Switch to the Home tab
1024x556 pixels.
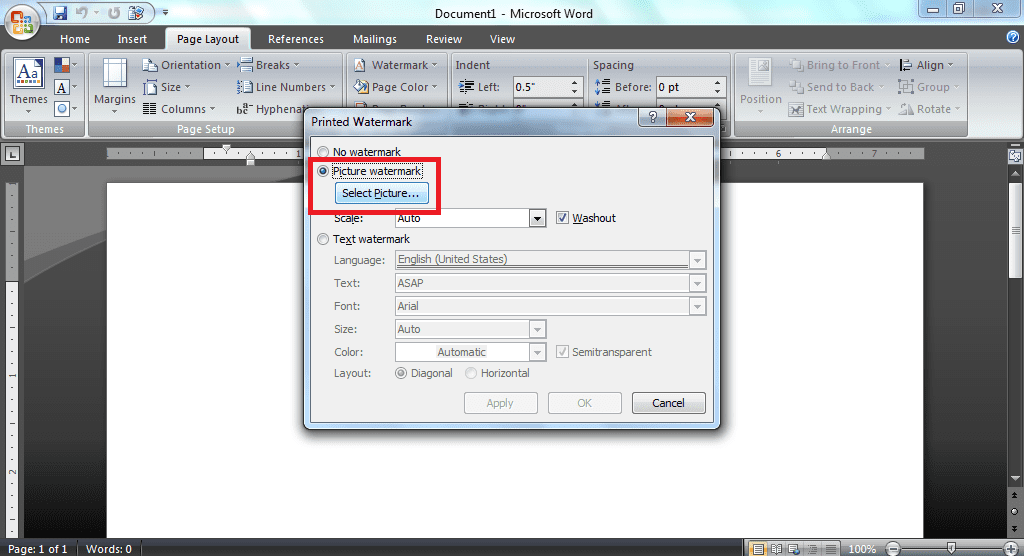(x=75, y=39)
